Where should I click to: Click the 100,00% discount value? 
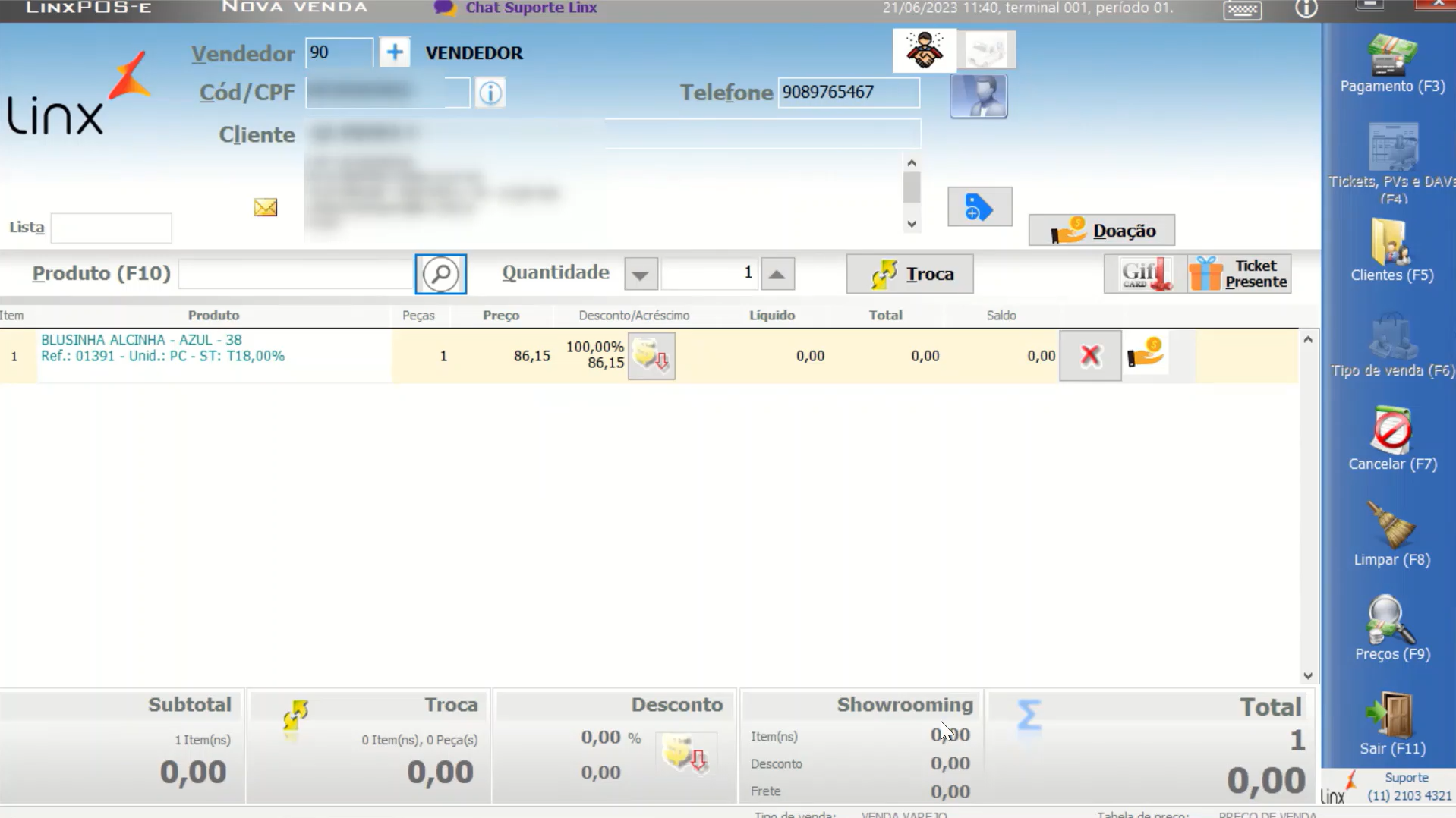pyautogui.click(x=594, y=347)
